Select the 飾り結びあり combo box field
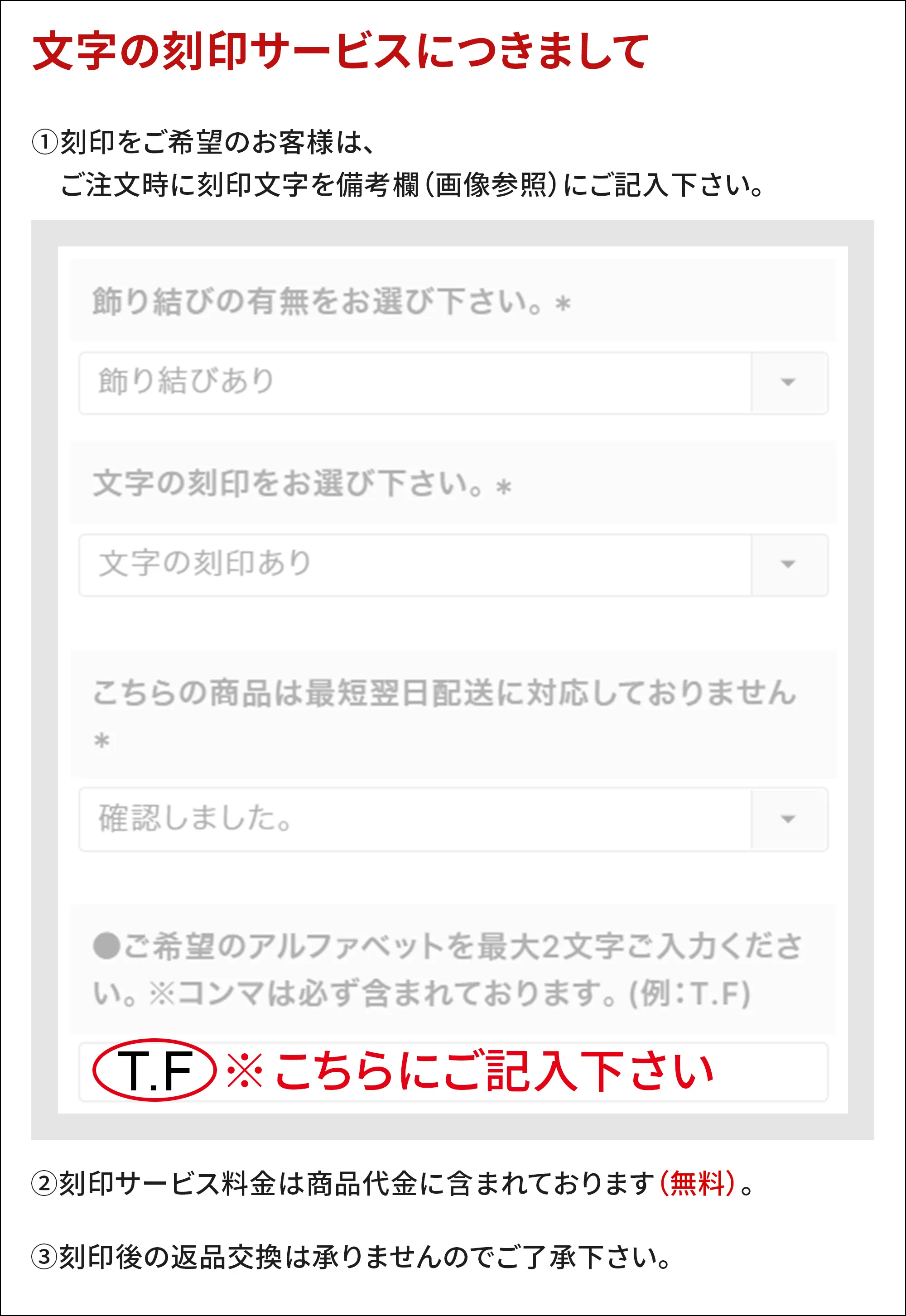Viewport: 906px width, 1316px height. pos(453,383)
